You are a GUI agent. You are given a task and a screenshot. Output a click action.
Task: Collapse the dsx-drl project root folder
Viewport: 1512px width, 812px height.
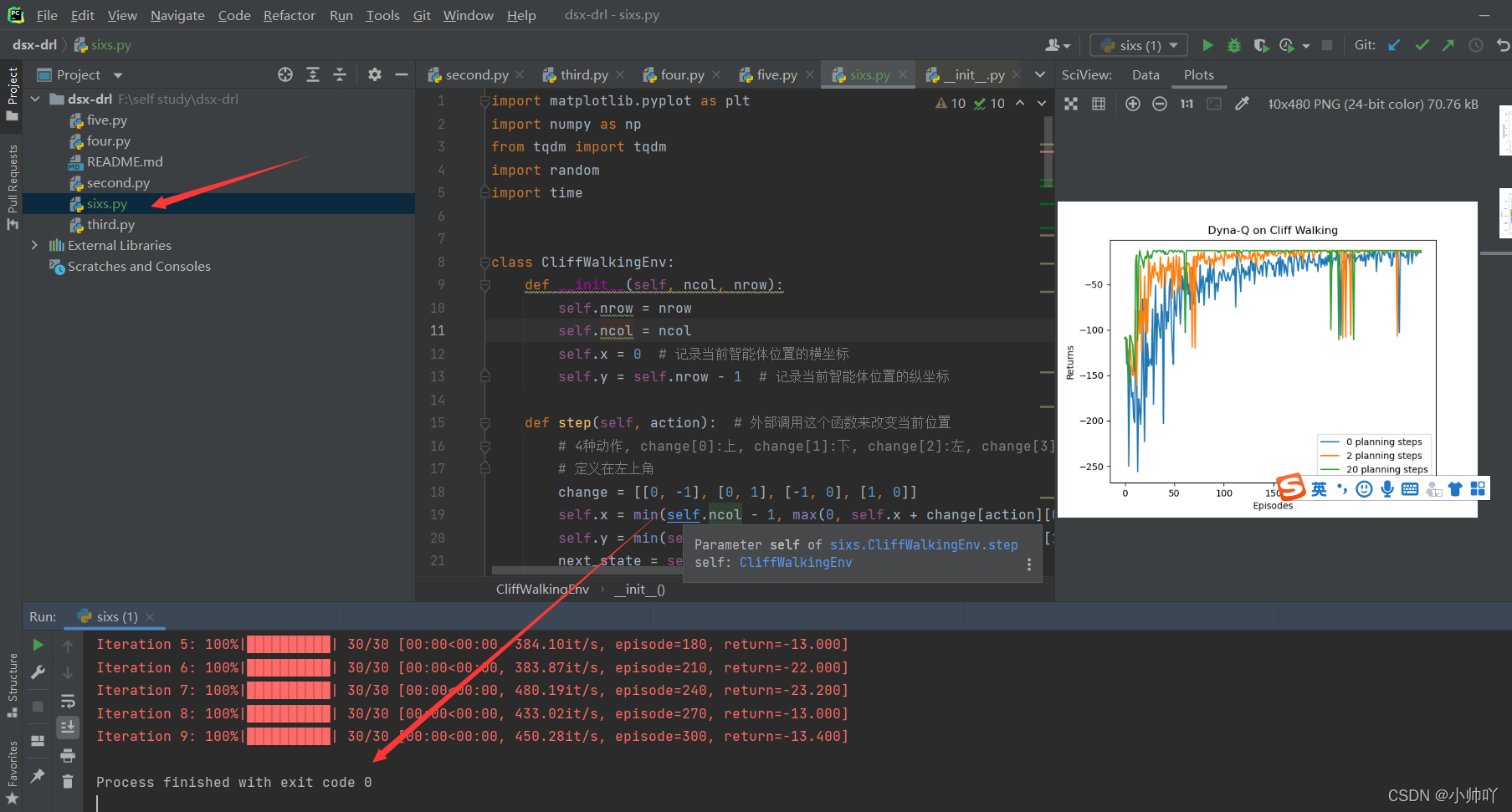tap(35, 99)
